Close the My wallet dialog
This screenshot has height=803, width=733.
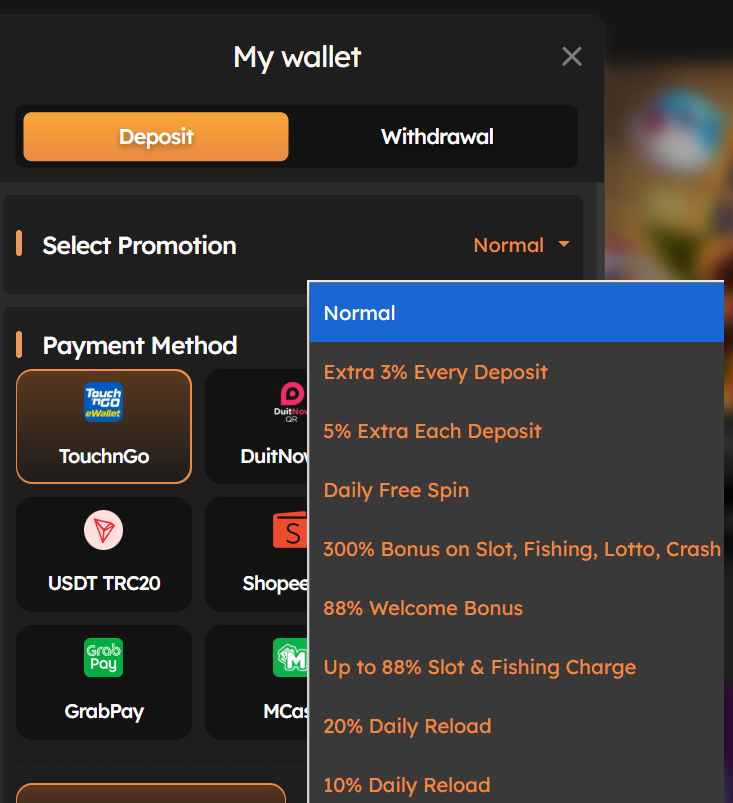coord(572,56)
